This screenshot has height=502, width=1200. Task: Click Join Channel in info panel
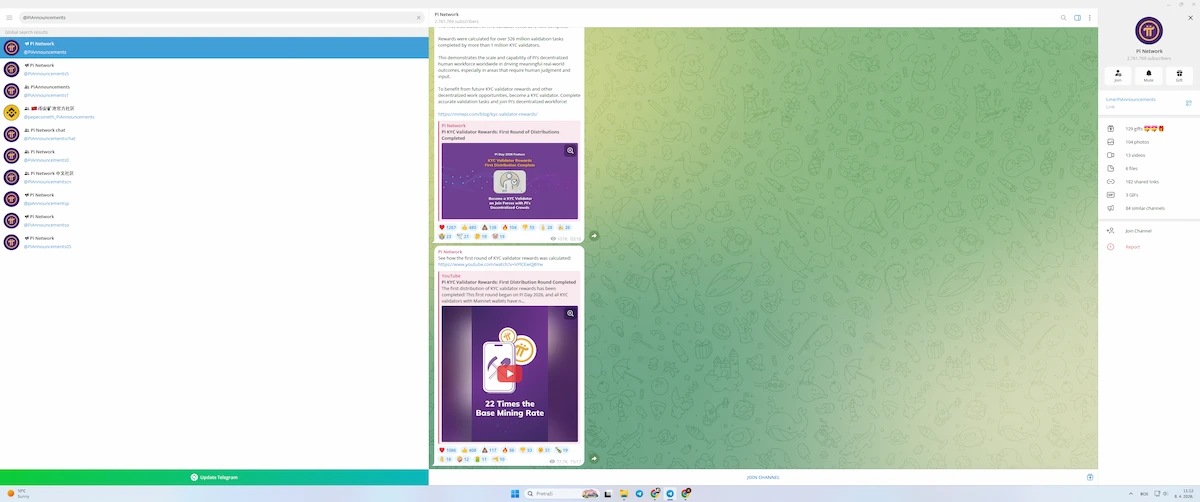1149,231
